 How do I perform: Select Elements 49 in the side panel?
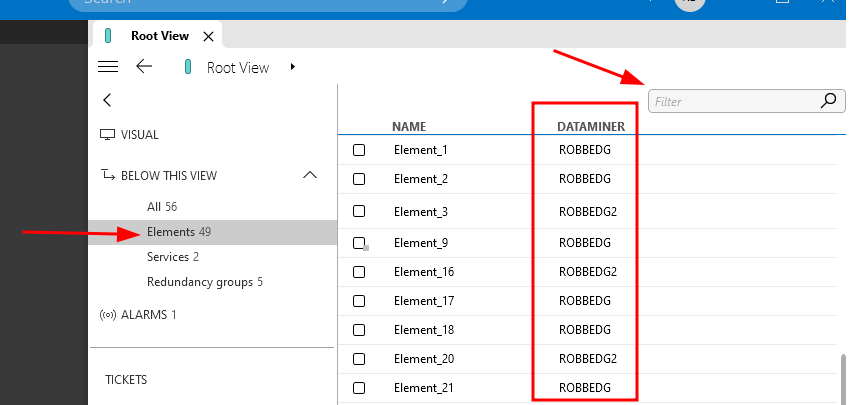212,232
